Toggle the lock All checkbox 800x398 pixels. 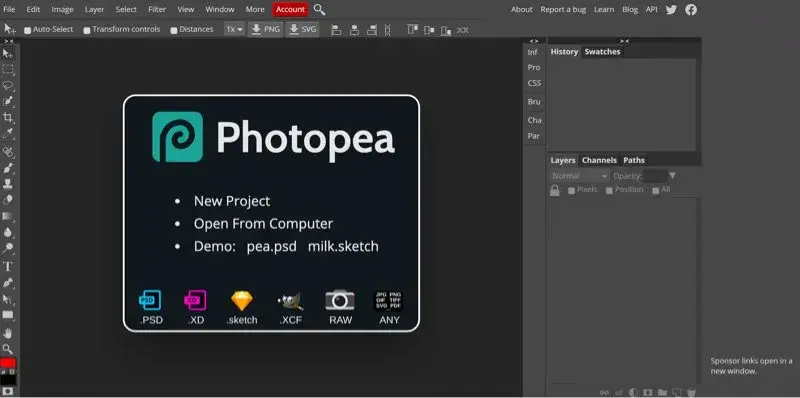656,190
